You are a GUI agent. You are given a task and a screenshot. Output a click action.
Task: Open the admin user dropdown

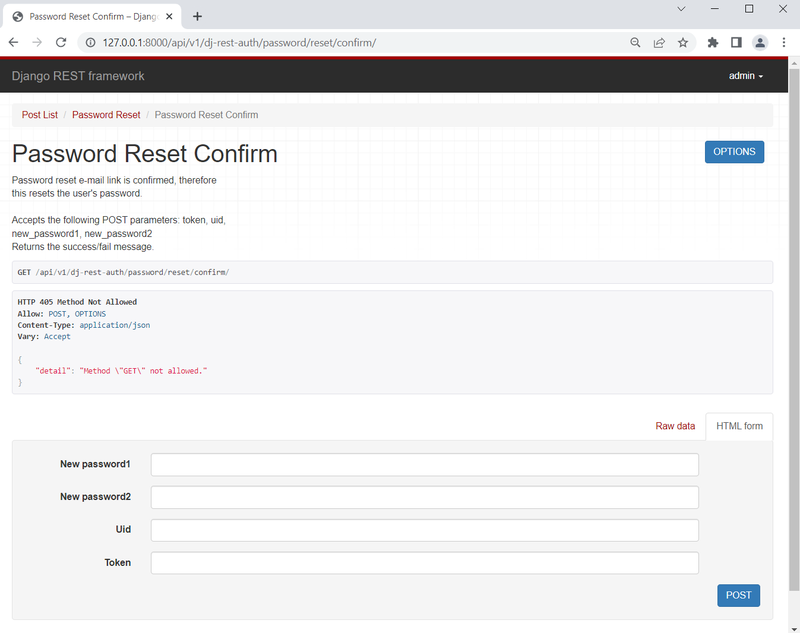[x=745, y=76]
